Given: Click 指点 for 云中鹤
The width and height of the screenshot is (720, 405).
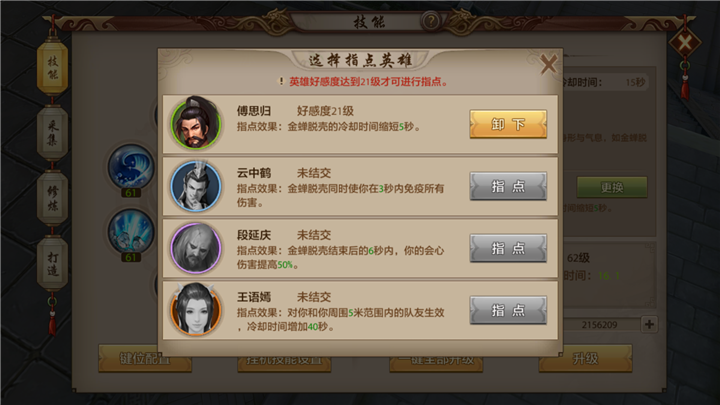Looking at the screenshot, I should click(x=508, y=186).
